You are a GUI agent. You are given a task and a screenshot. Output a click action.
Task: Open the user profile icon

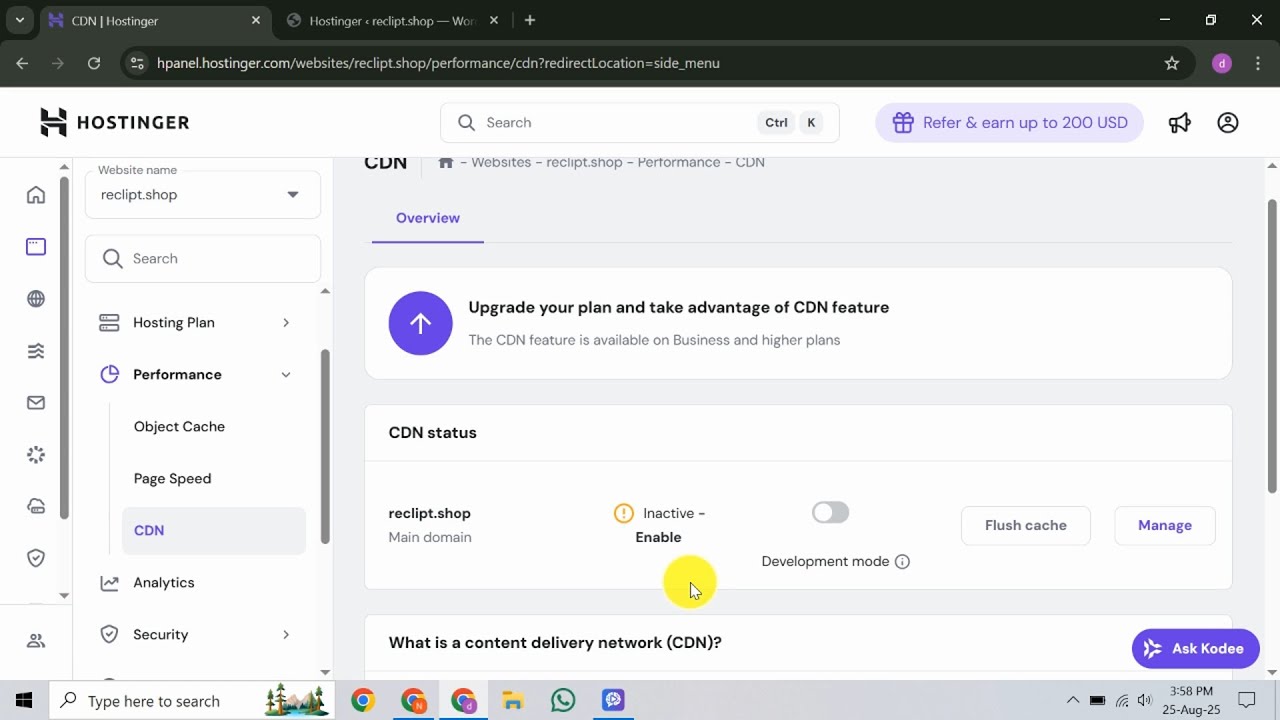[1228, 122]
